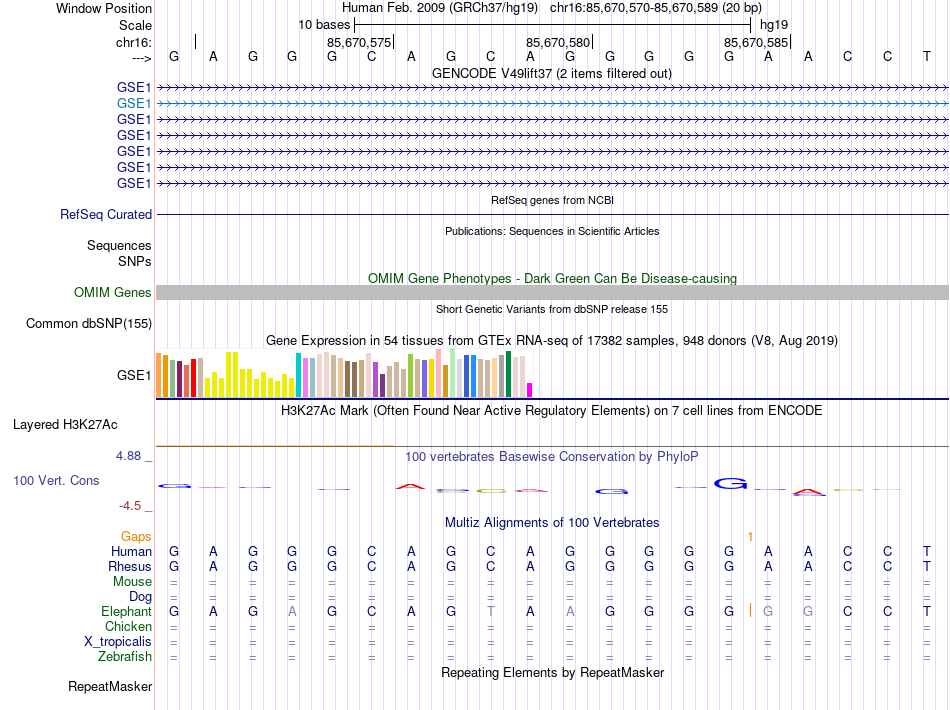Image resolution: width=950 pixels, height=710 pixels.
Task: Select the Common dbSNP(155) track label
Action: coord(89,323)
